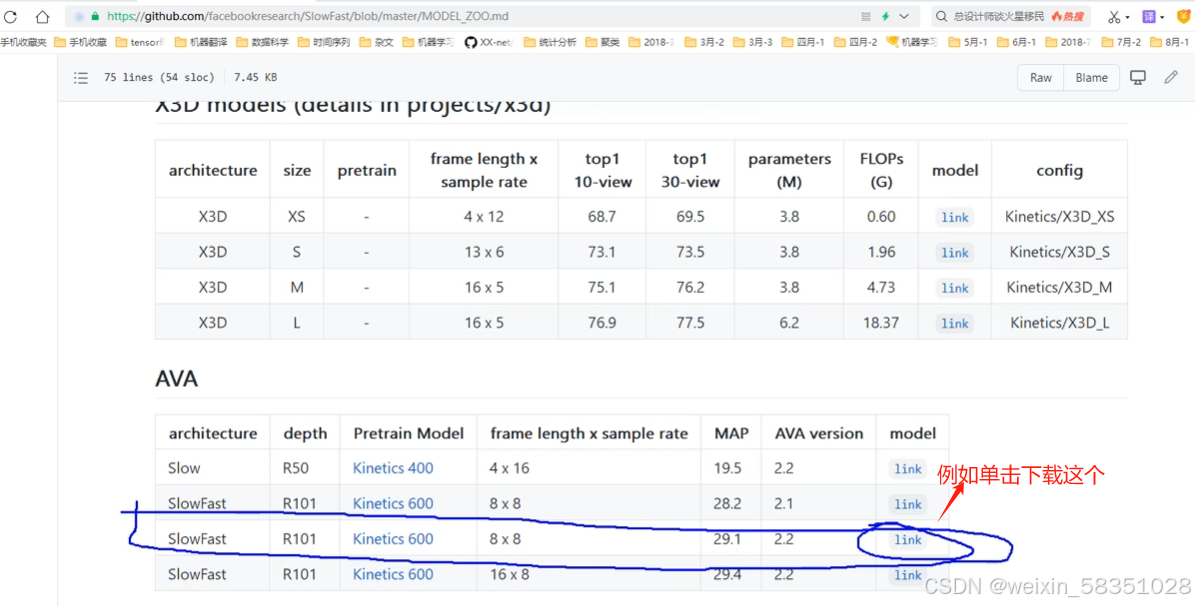Expand the address bar history chevron
Screen dimensions: 1195x606
(x=905, y=16)
